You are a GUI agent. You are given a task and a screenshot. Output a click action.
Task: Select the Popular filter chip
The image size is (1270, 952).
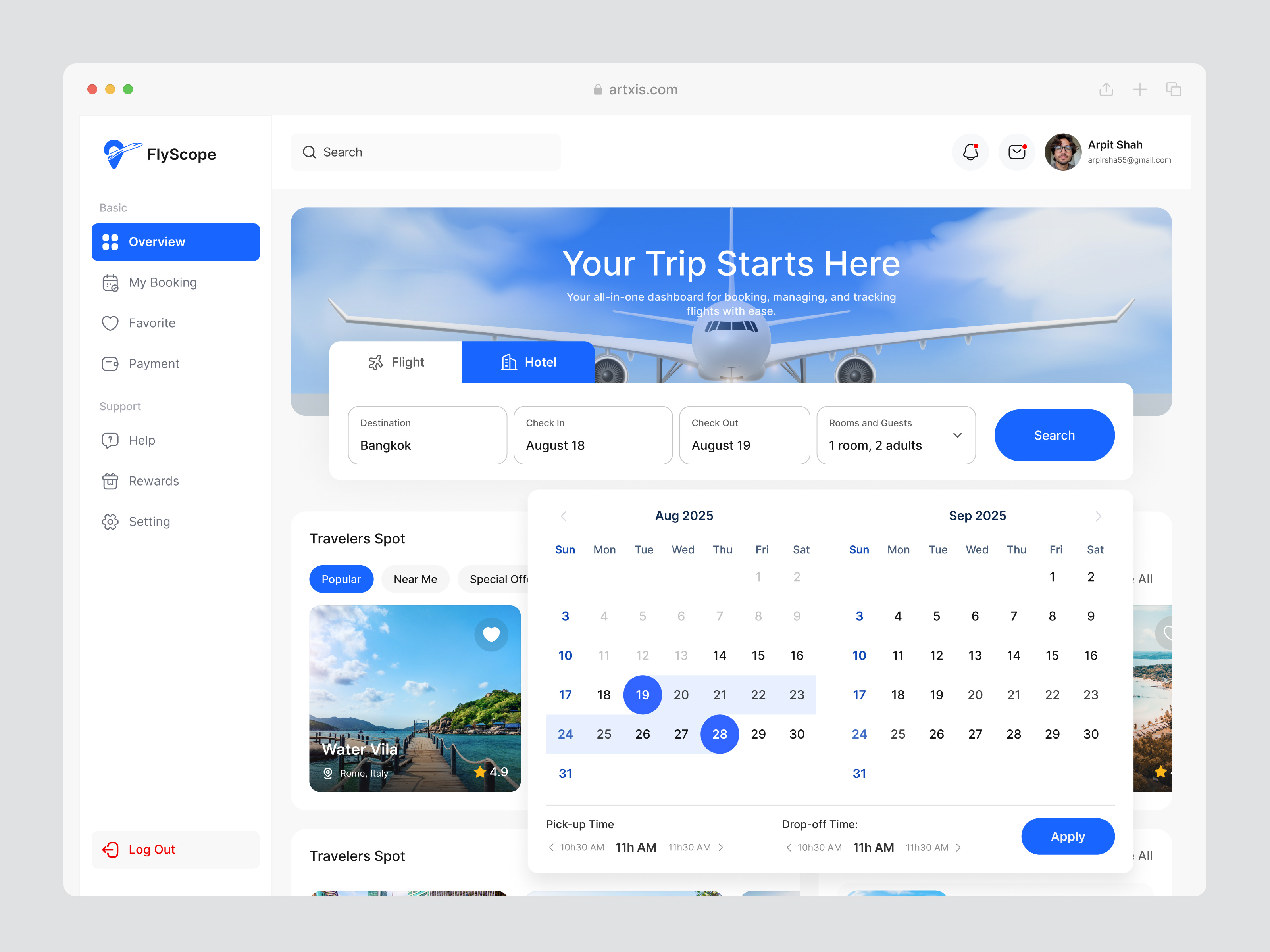click(341, 579)
